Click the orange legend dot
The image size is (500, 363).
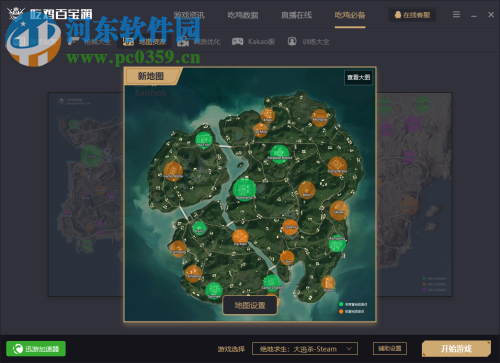[x=341, y=311]
